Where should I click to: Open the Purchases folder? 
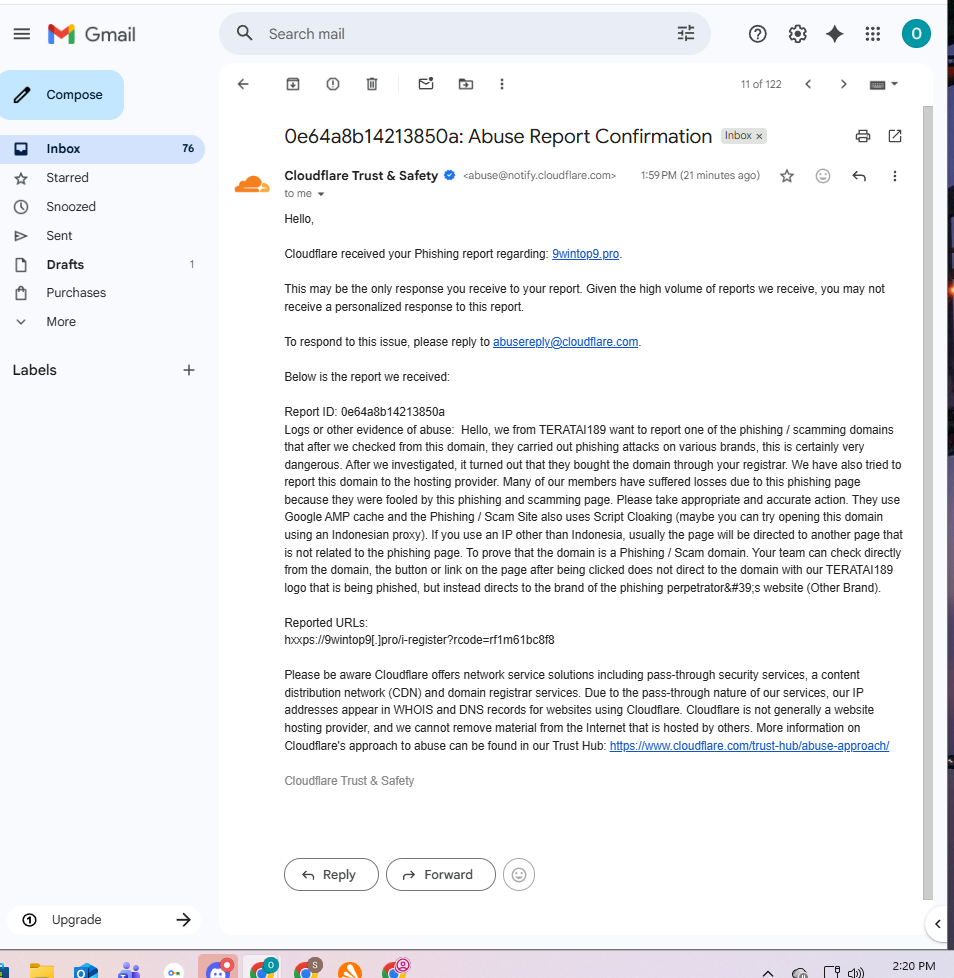(102, 293)
